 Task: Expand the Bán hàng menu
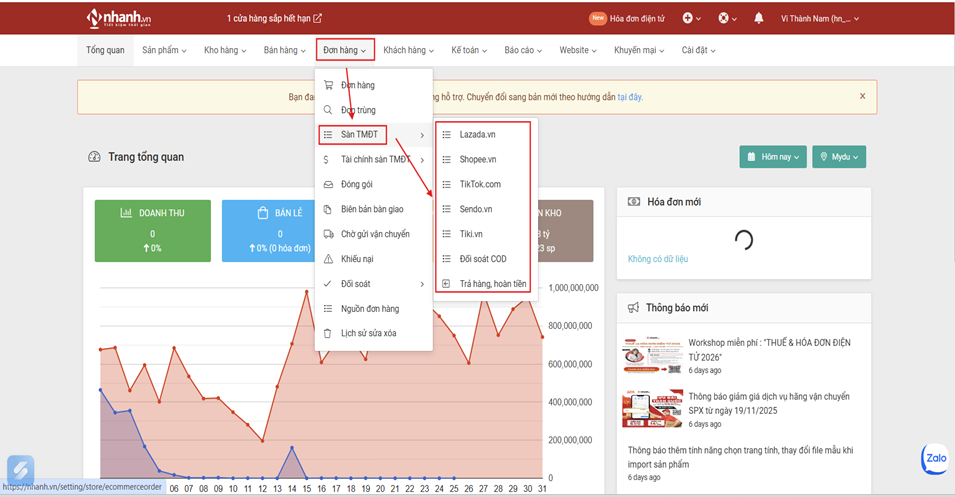pos(284,50)
